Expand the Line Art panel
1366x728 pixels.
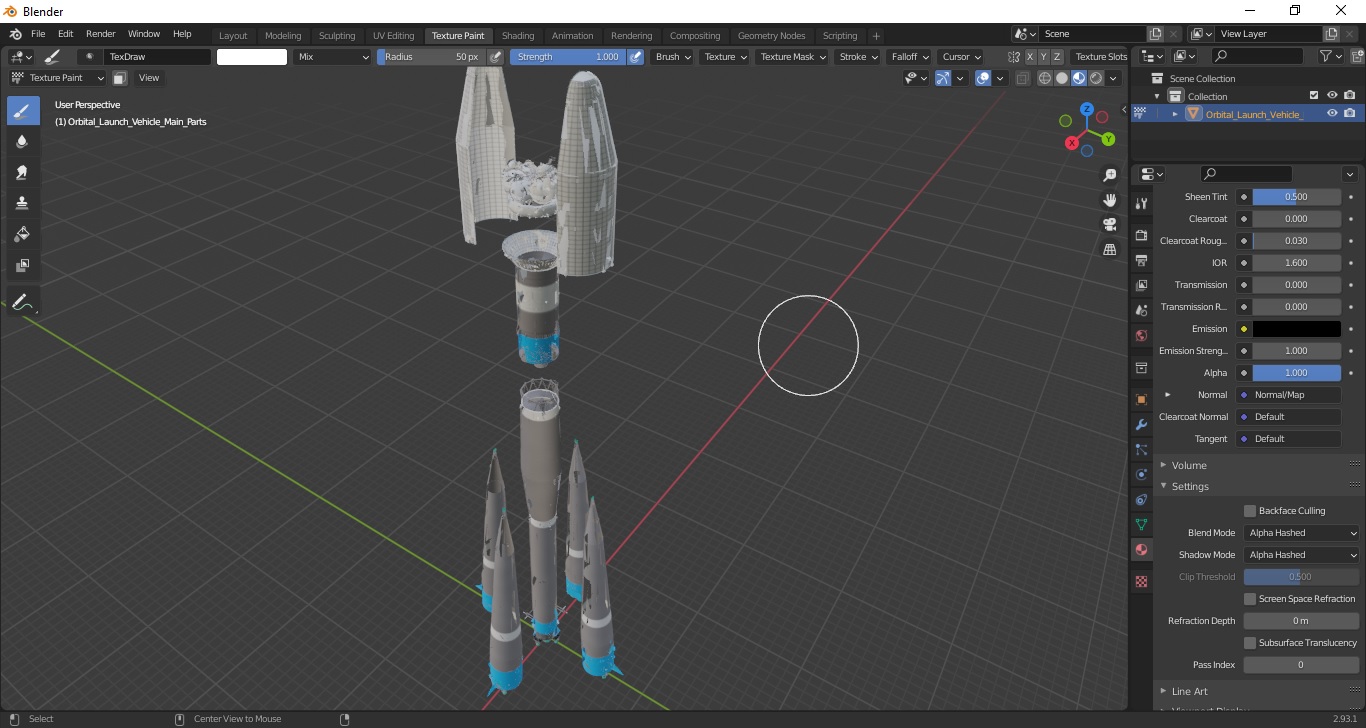click(1189, 691)
